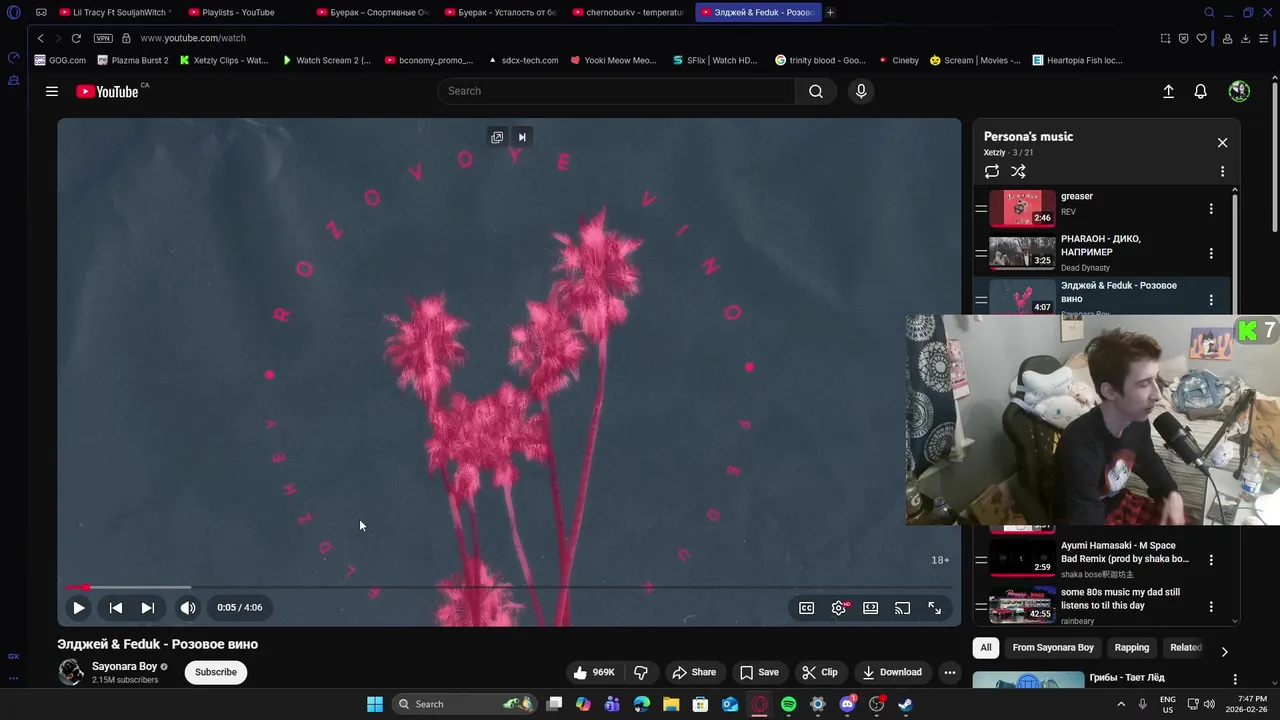Toggle theater mode
The image size is (1280, 720).
click(x=871, y=608)
